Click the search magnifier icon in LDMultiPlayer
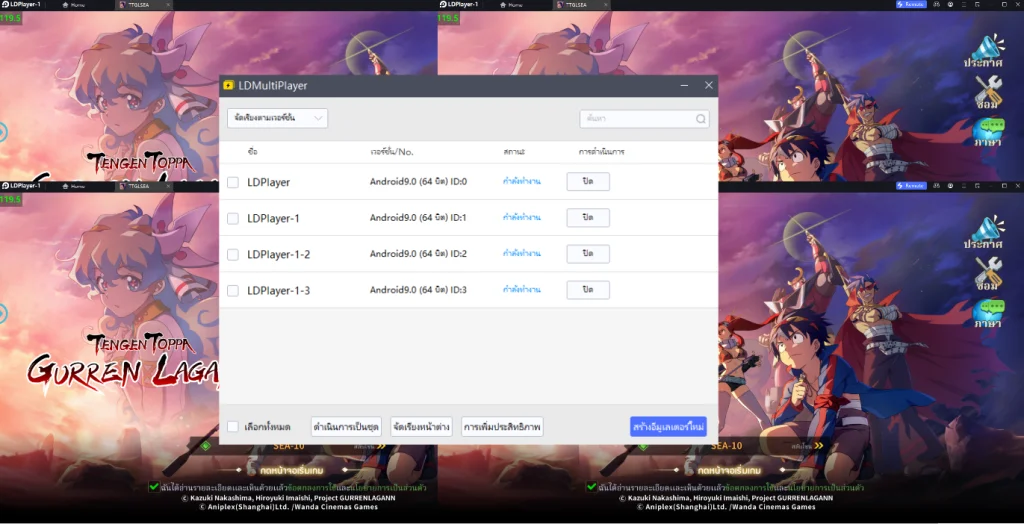This screenshot has height=524, width=1024. [x=701, y=119]
